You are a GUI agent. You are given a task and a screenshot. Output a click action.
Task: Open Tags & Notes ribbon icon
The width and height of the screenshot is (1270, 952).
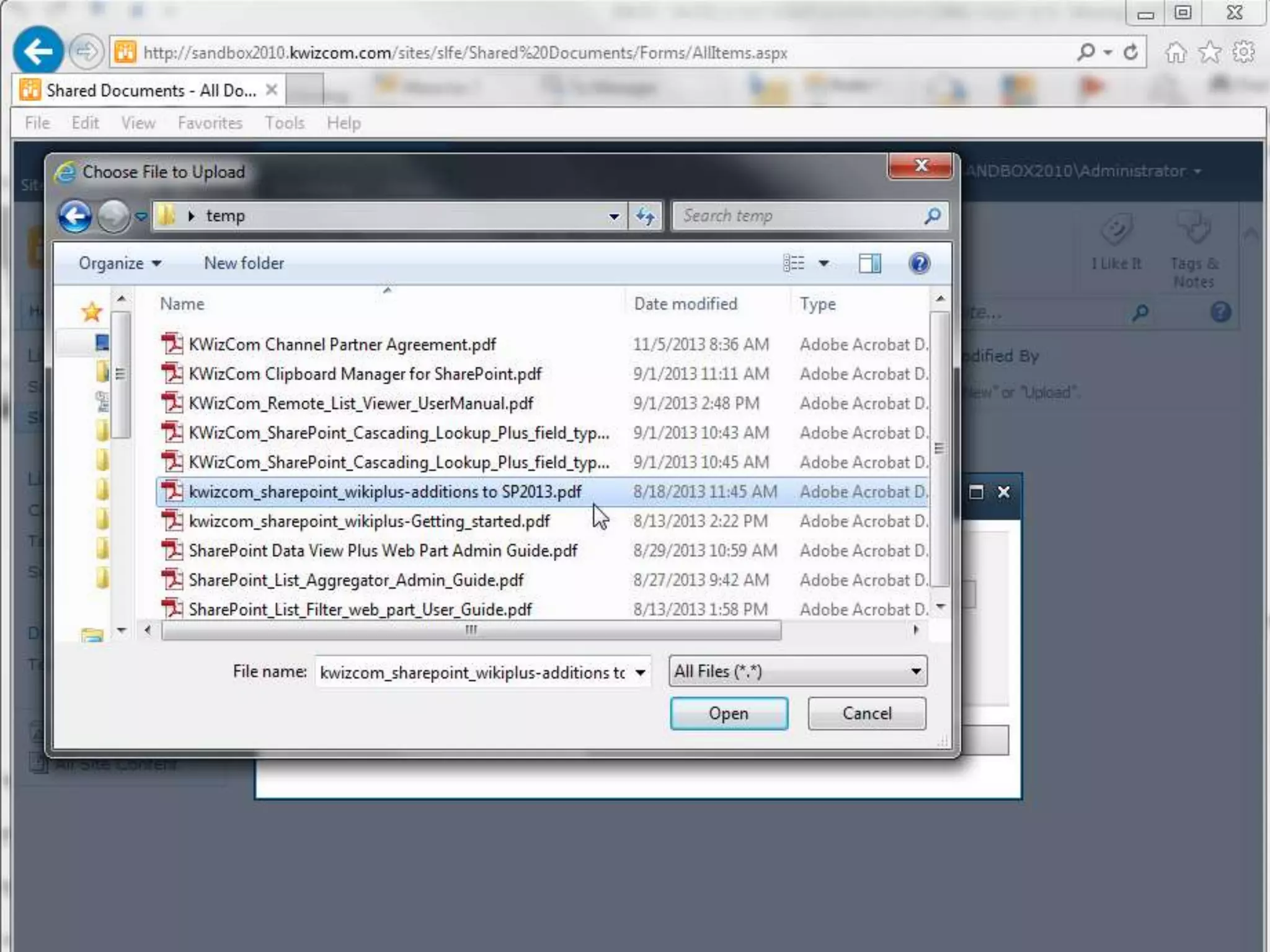[1194, 251]
